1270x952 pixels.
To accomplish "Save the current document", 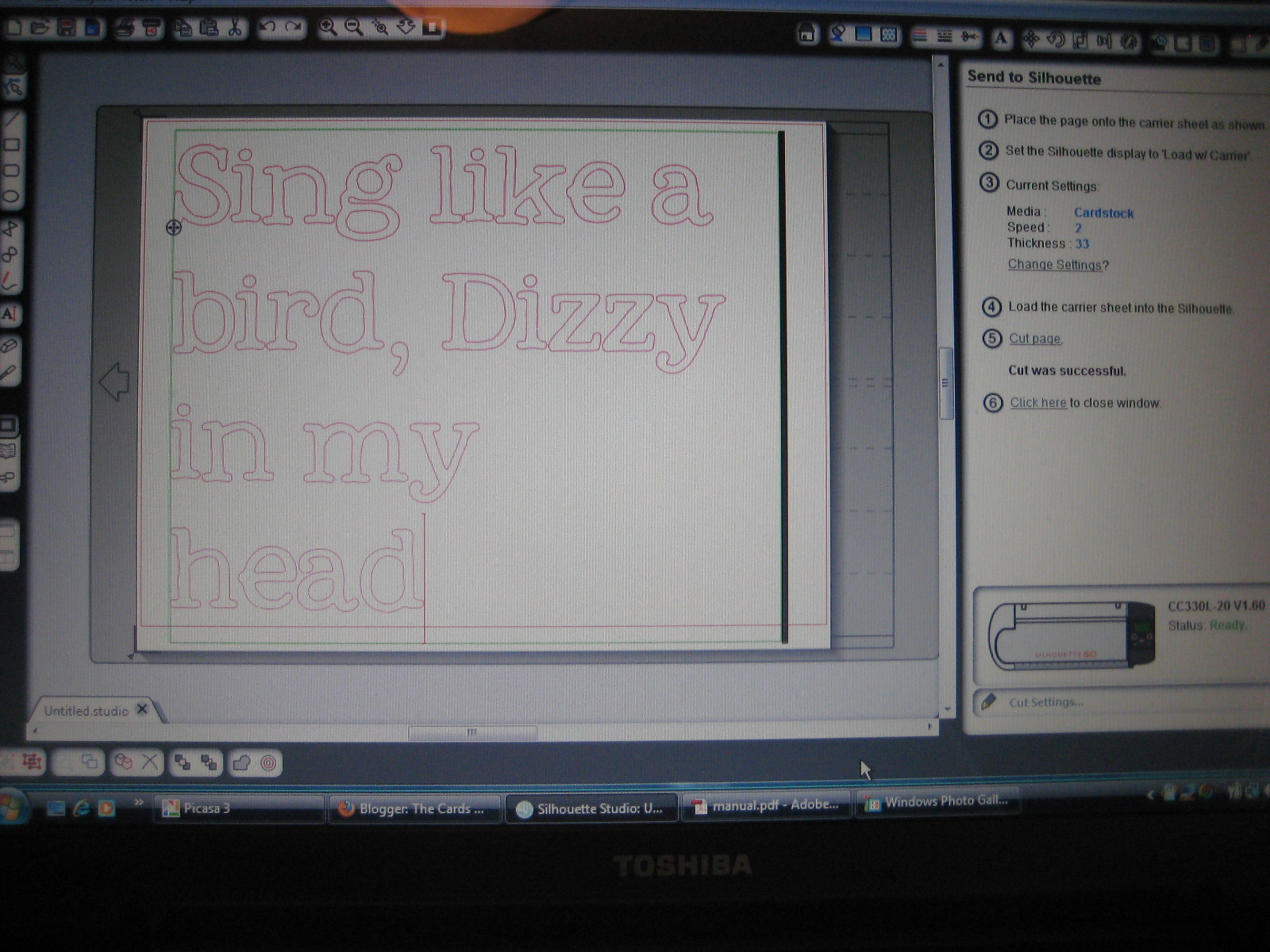I will tap(67, 29).
